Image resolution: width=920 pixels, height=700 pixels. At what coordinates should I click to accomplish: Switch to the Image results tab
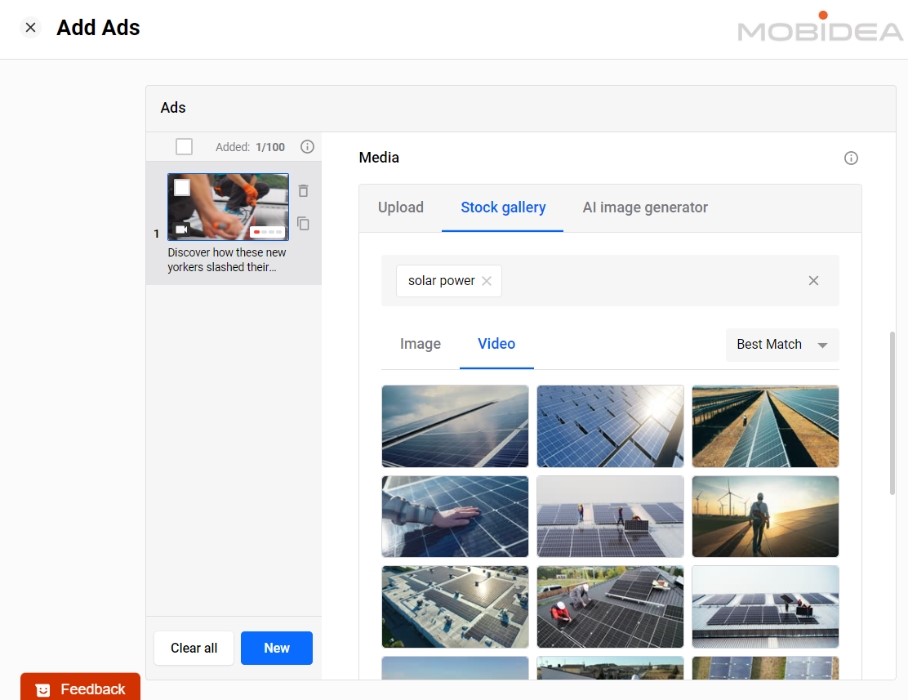click(420, 344)
